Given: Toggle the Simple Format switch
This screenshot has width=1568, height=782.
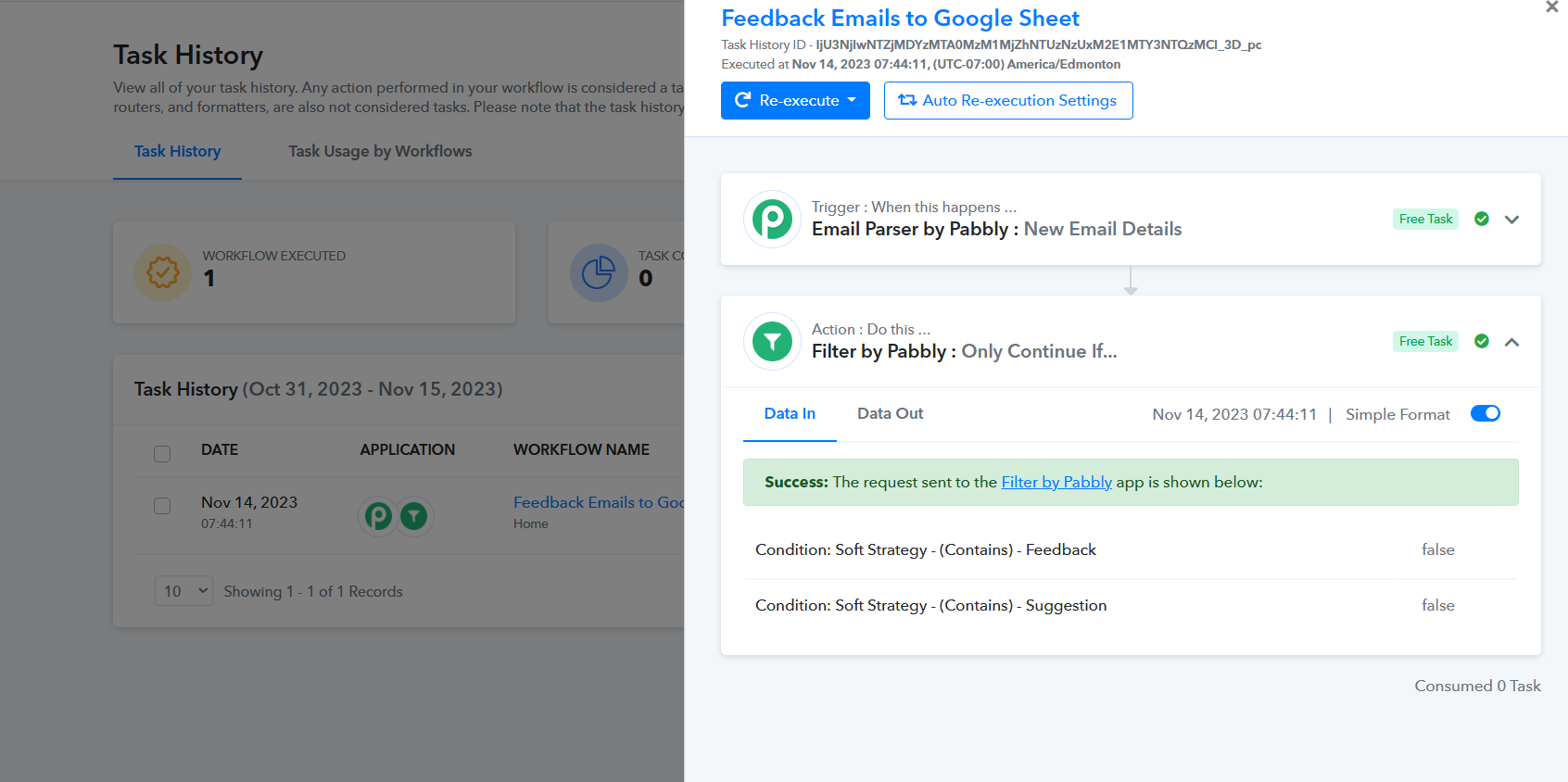Looking at the screenshot, I should pos(1486,413).
